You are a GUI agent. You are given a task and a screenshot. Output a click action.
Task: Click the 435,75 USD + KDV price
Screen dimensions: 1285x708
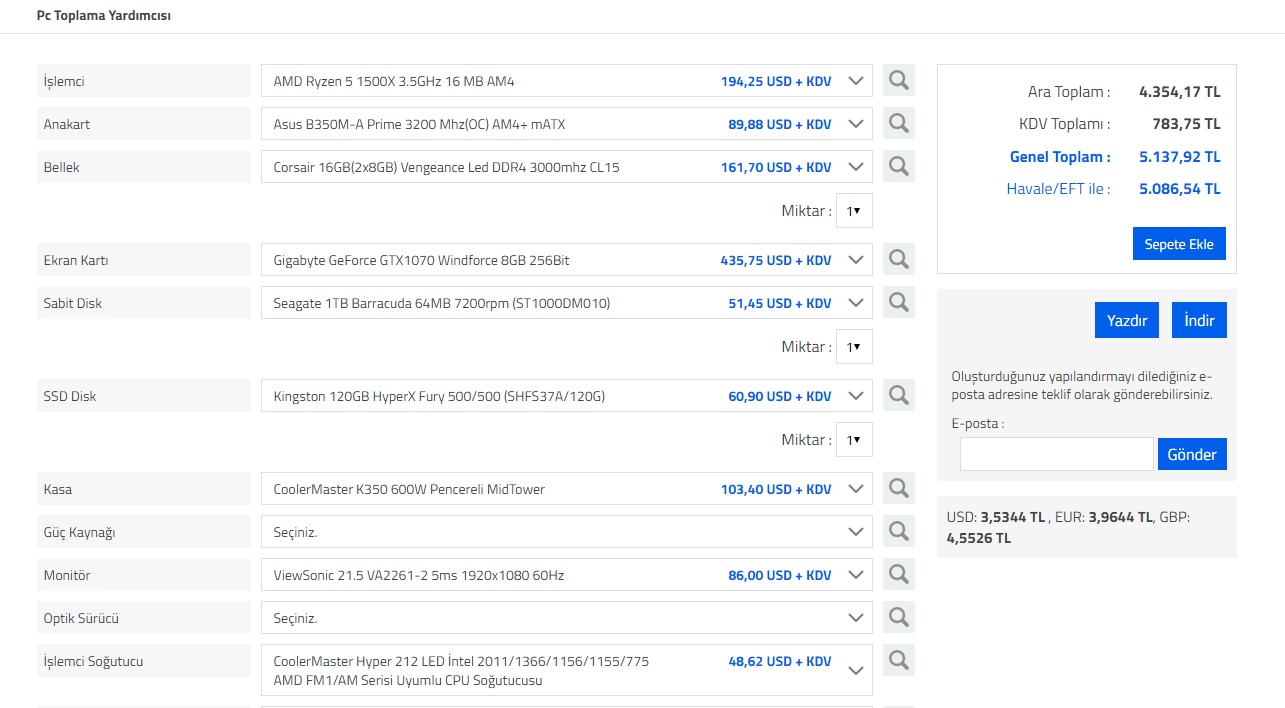tap(776, 260)
